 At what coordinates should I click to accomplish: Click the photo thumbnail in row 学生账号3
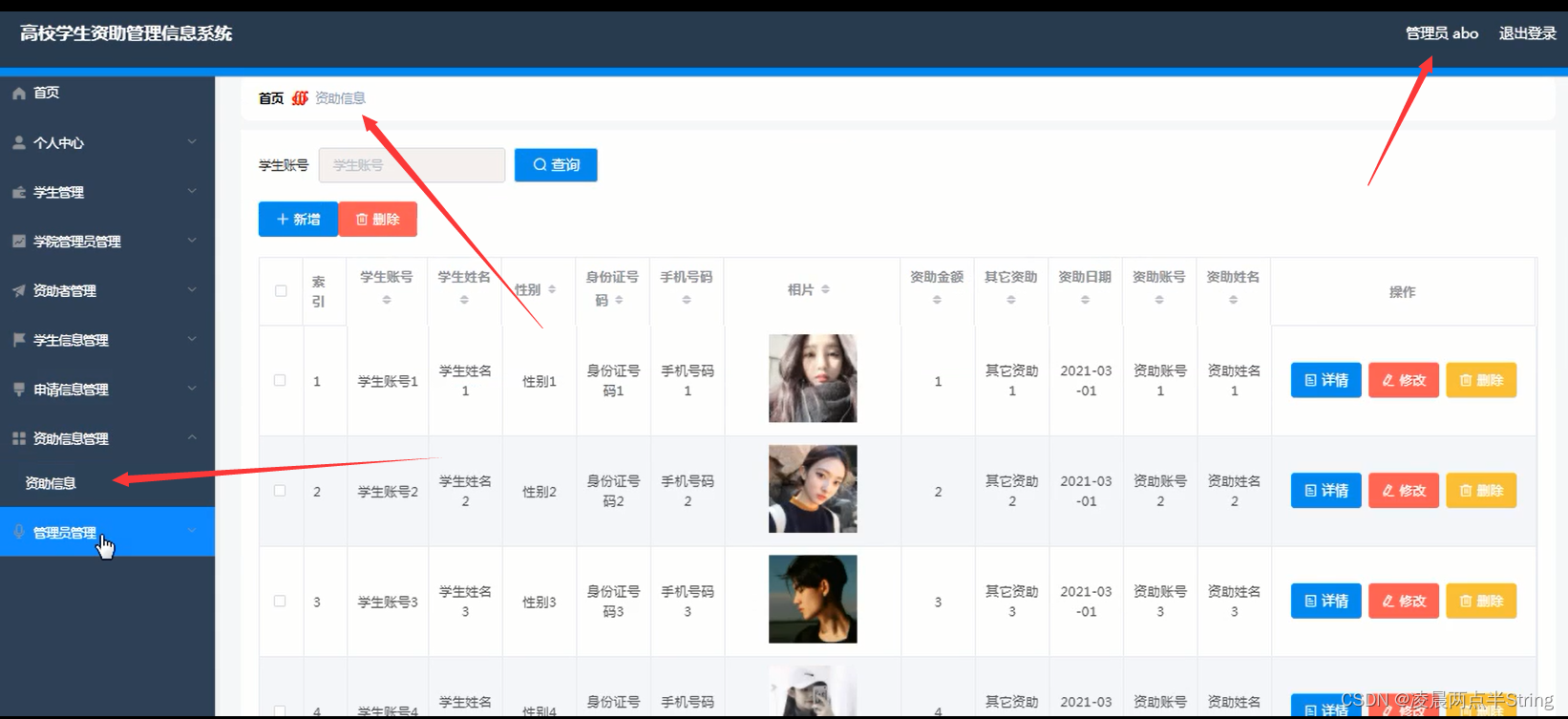coord(813,600)
